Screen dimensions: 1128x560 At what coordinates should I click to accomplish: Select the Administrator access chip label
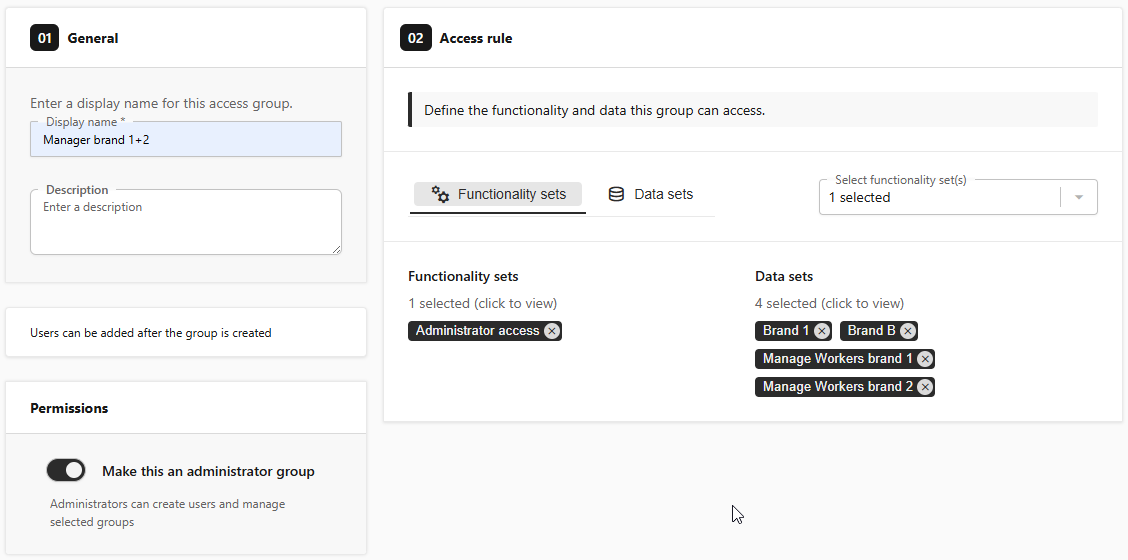477,331
